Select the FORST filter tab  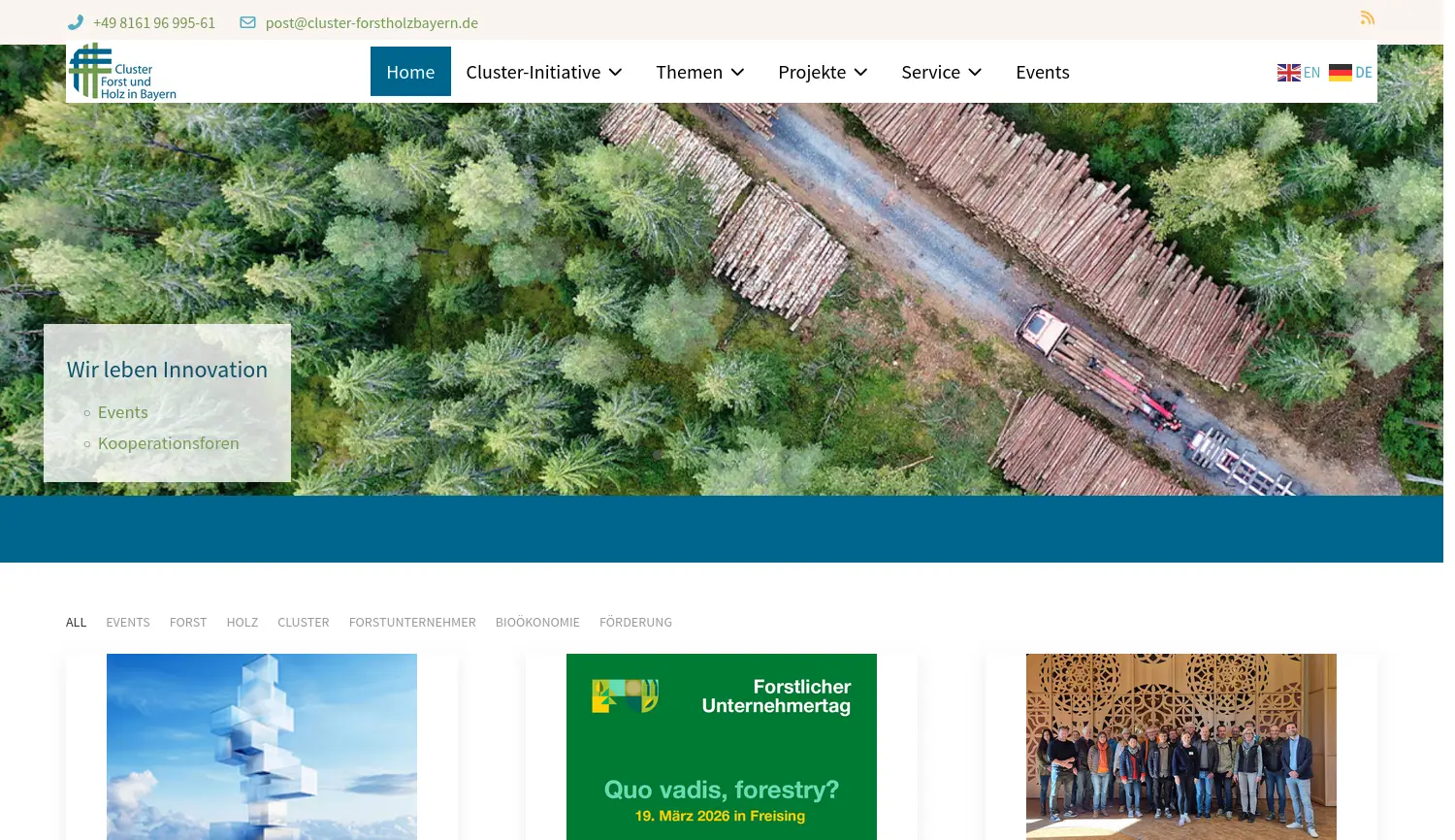(188, 622)
